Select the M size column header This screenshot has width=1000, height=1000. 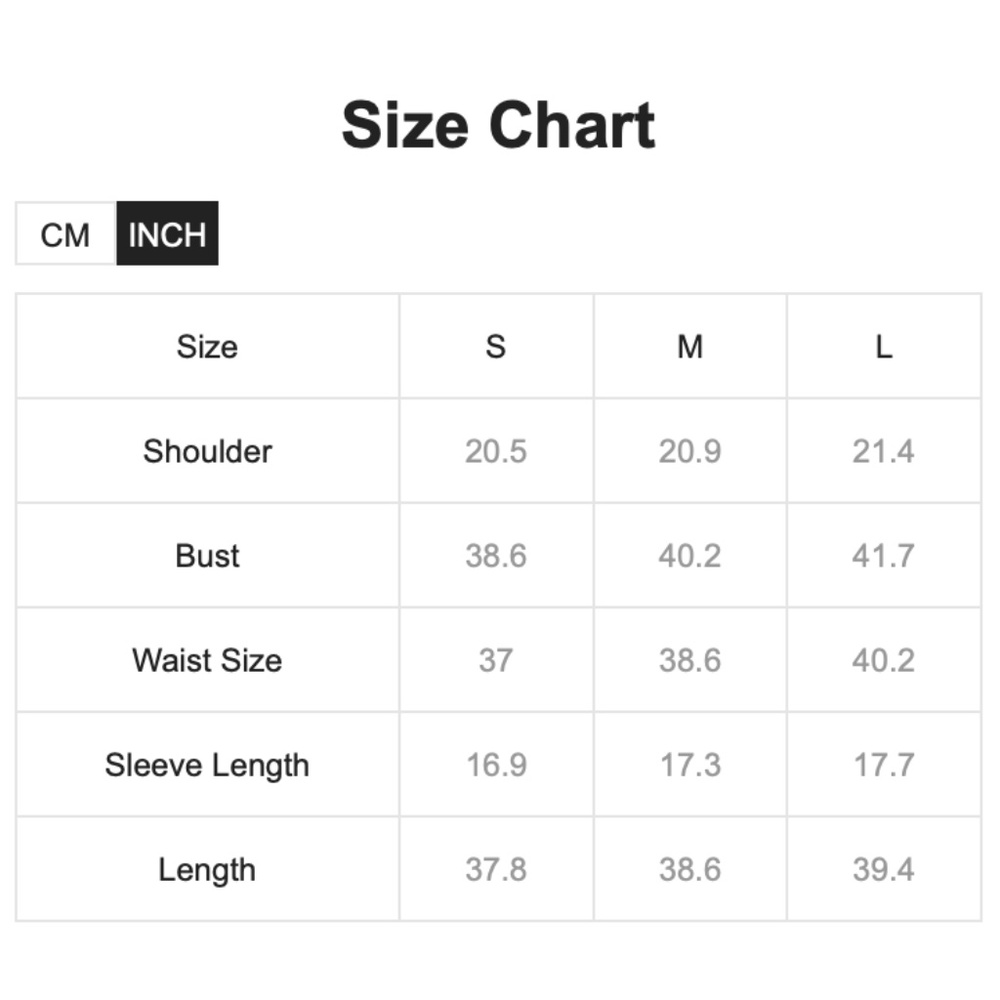(690, 347)
